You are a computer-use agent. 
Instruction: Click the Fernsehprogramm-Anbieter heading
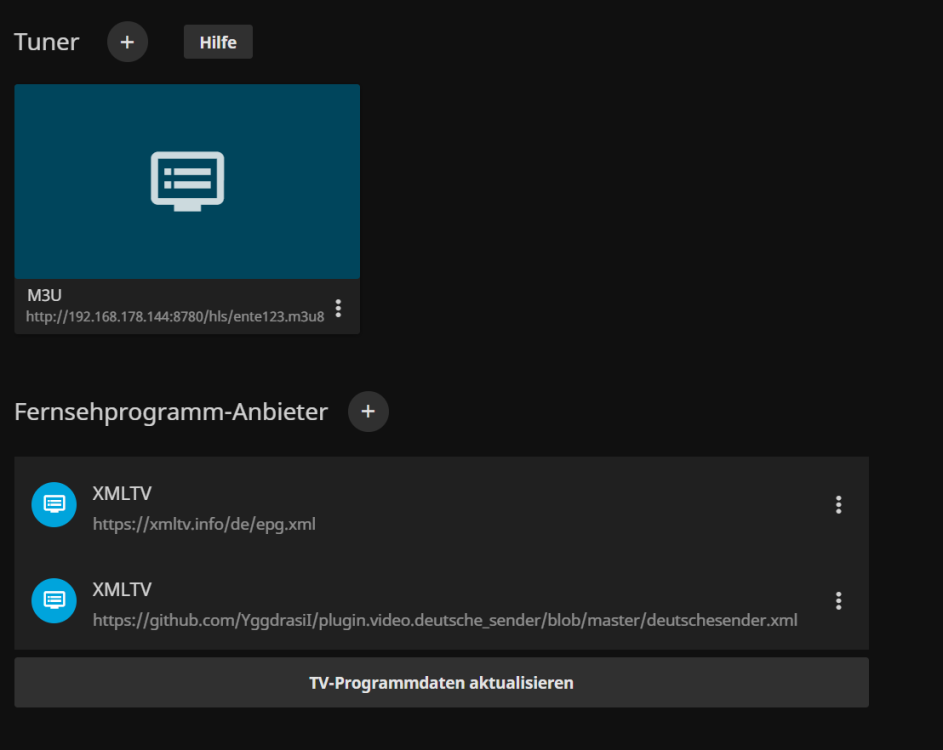pyautogui.click(x=171, y=412)
